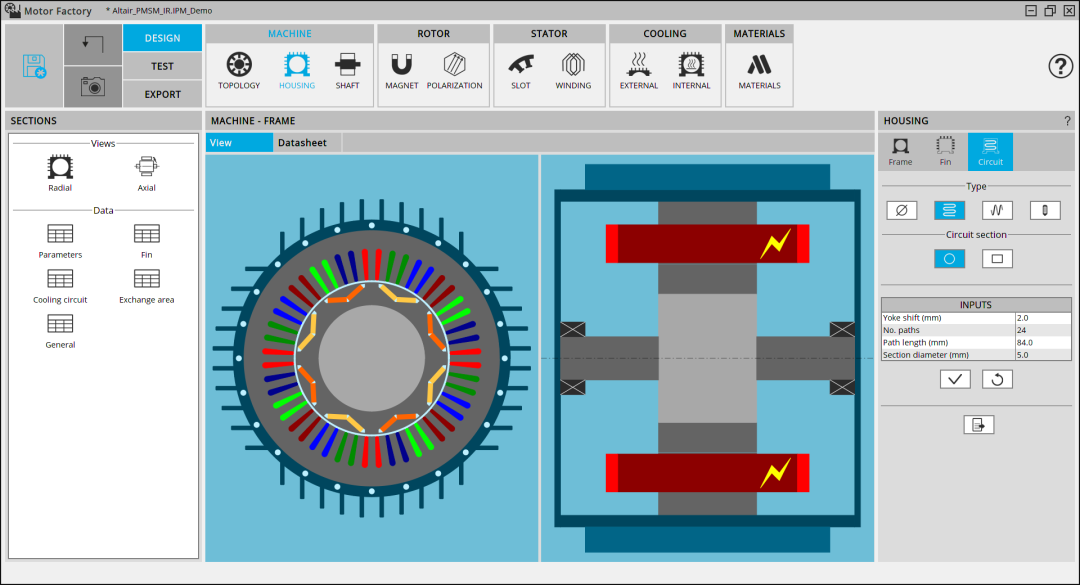Open External cooling settings

pos(638,70)
